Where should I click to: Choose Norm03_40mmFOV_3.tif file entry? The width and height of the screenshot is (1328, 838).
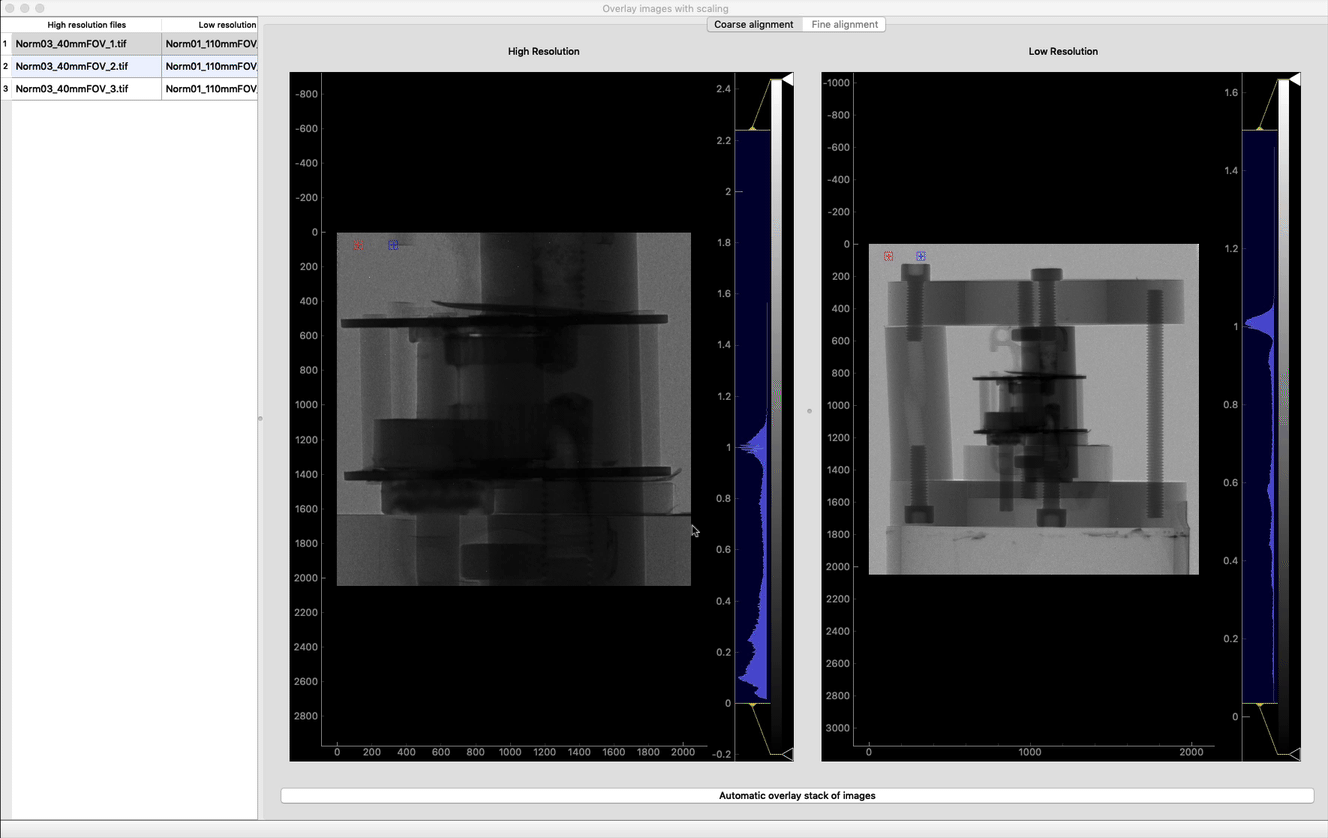pyautogui.click(x=86, y=89)
